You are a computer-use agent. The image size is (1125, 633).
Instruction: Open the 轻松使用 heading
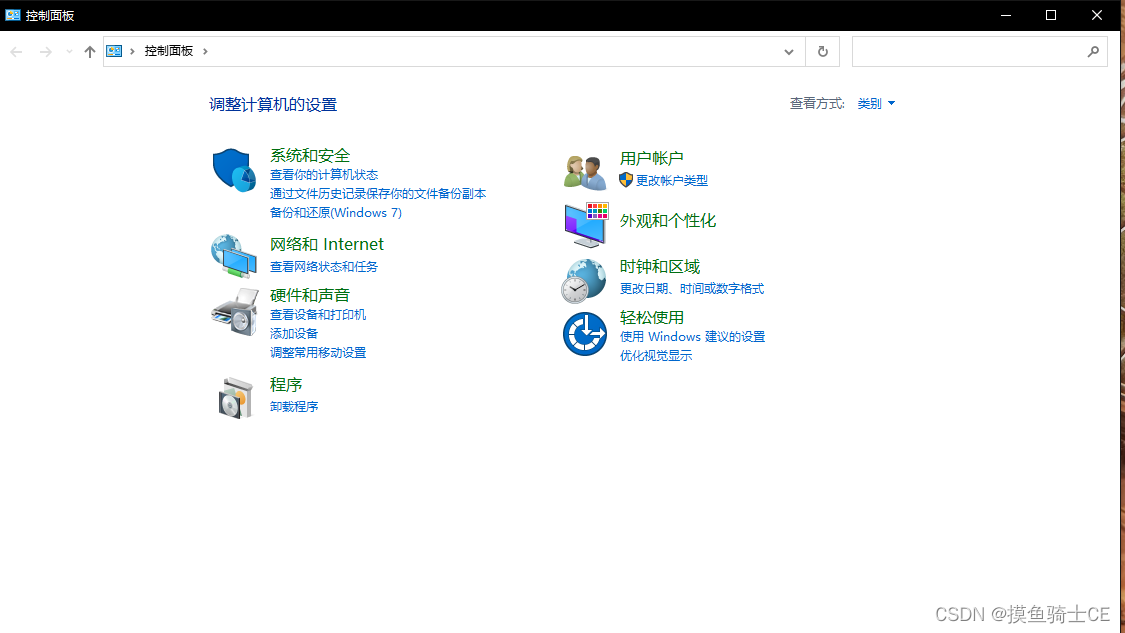(x=651, y=317)
